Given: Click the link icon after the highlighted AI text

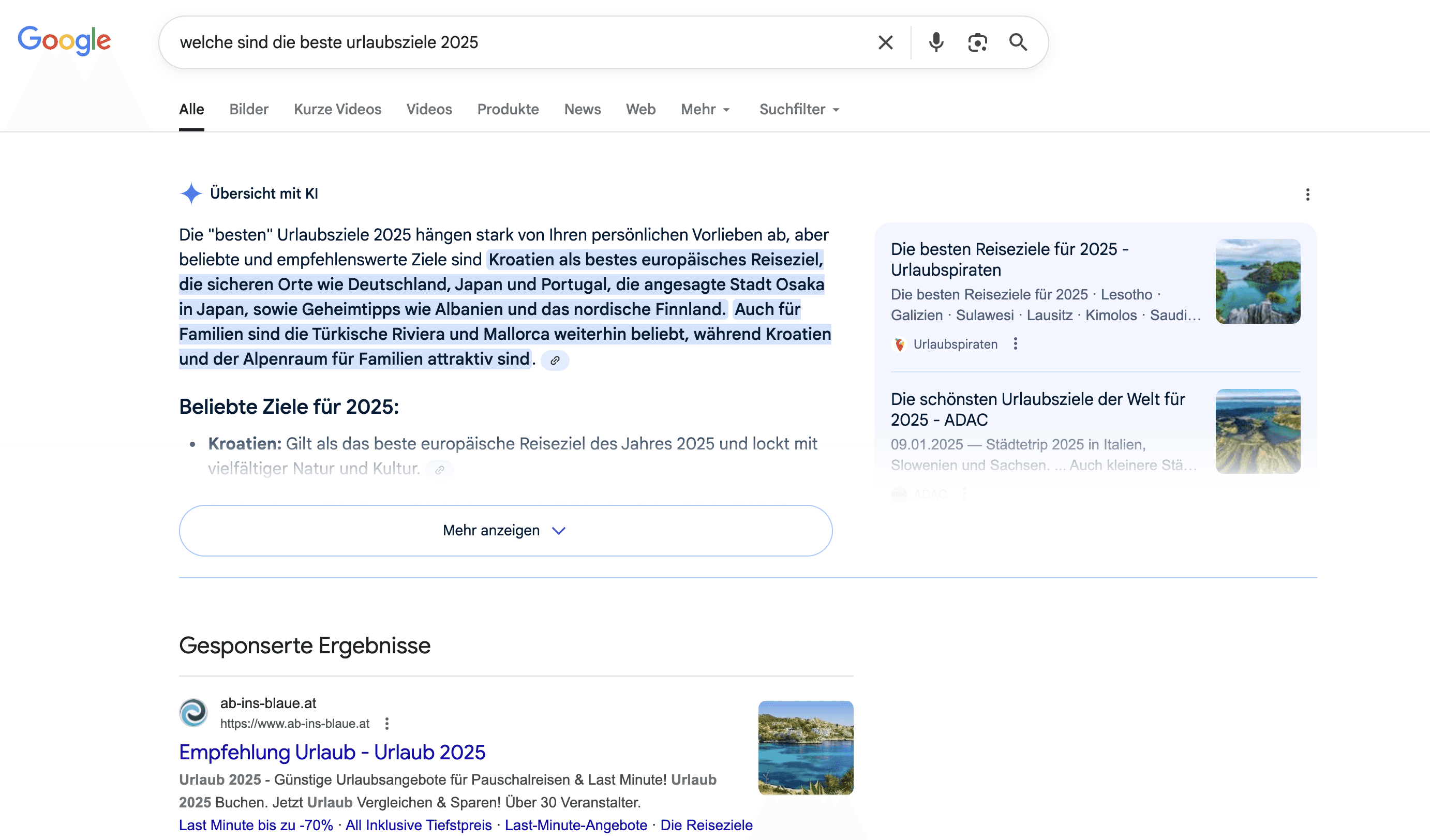Looking at the screenshot, I should pyautogui.click(x=555, y=360).
